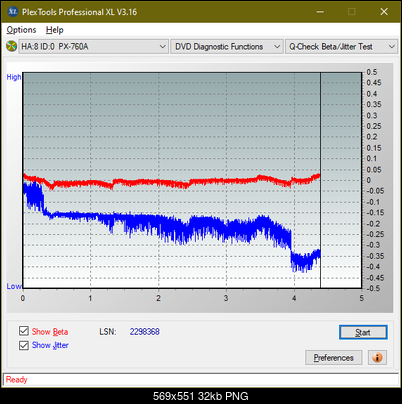
Task: Toggle the Show Beta checkbox
Action: [x=24, y=331]
